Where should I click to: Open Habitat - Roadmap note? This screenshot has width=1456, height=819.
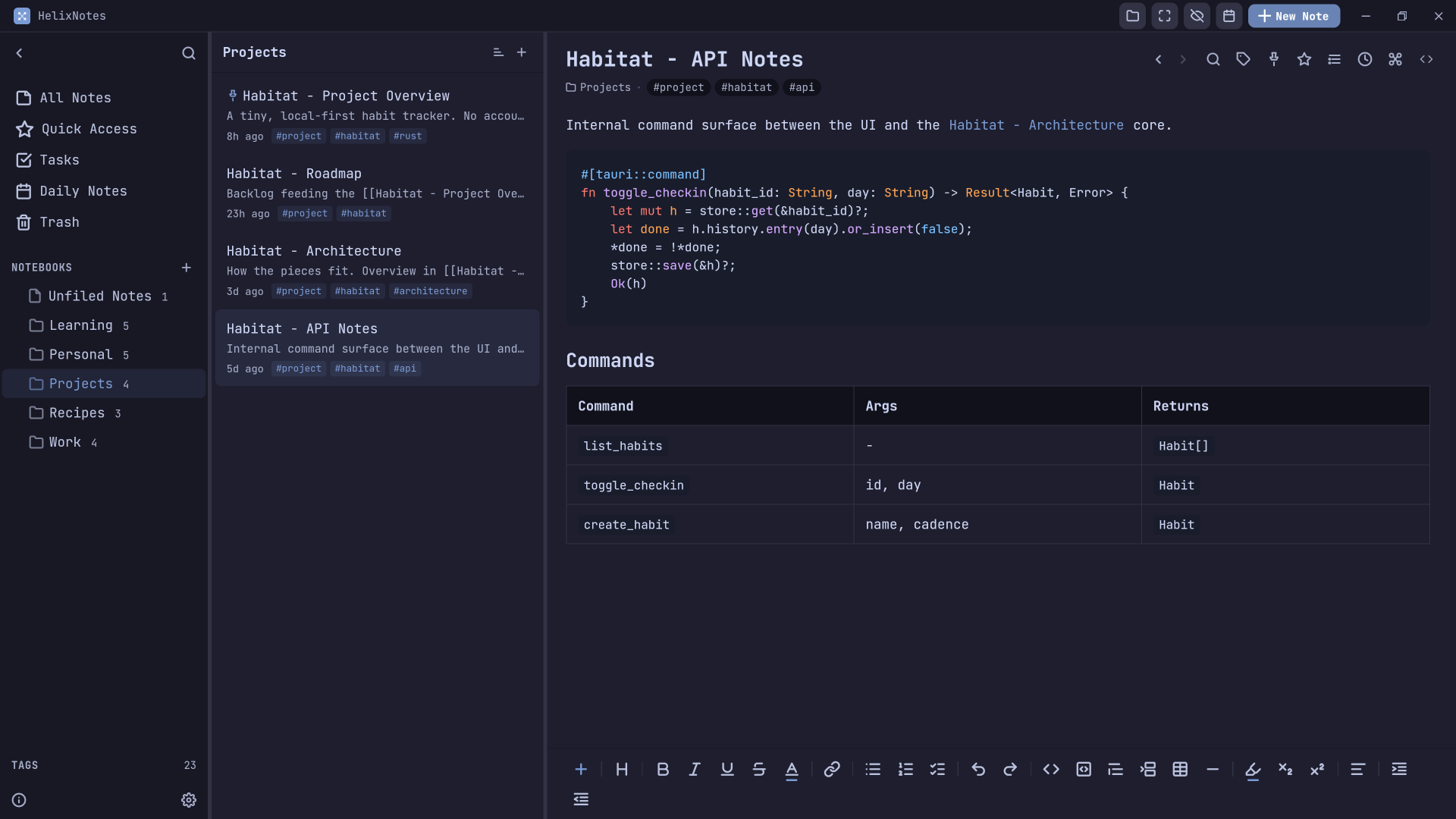tap(377, 193)
